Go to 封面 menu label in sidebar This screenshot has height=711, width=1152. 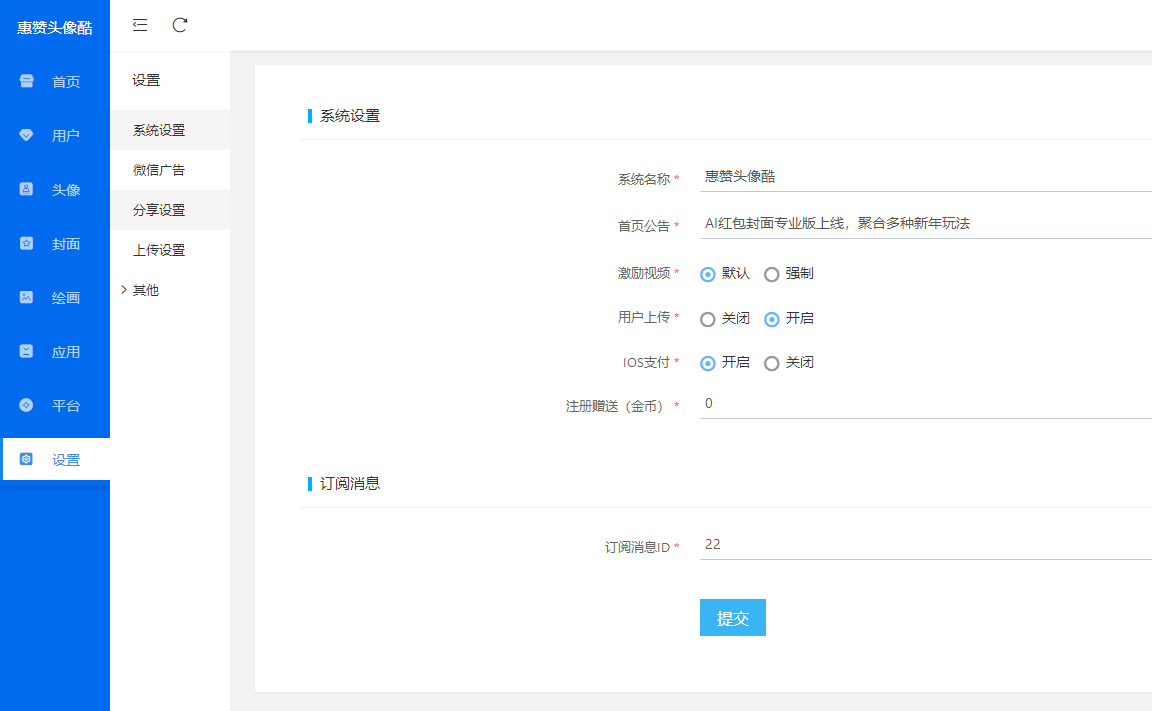click(x=66, y=244)
